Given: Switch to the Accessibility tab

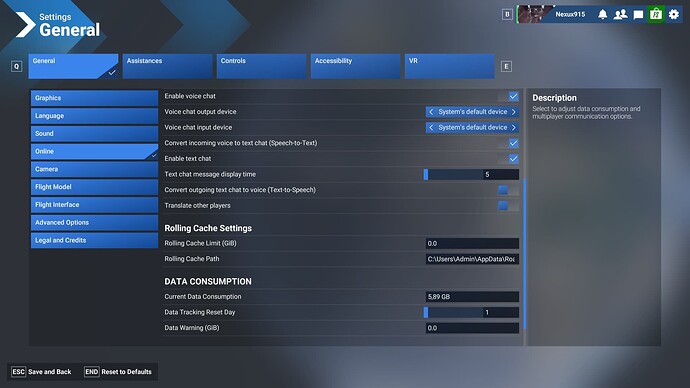Looking at the screenshot, I should tap(356, 66).
